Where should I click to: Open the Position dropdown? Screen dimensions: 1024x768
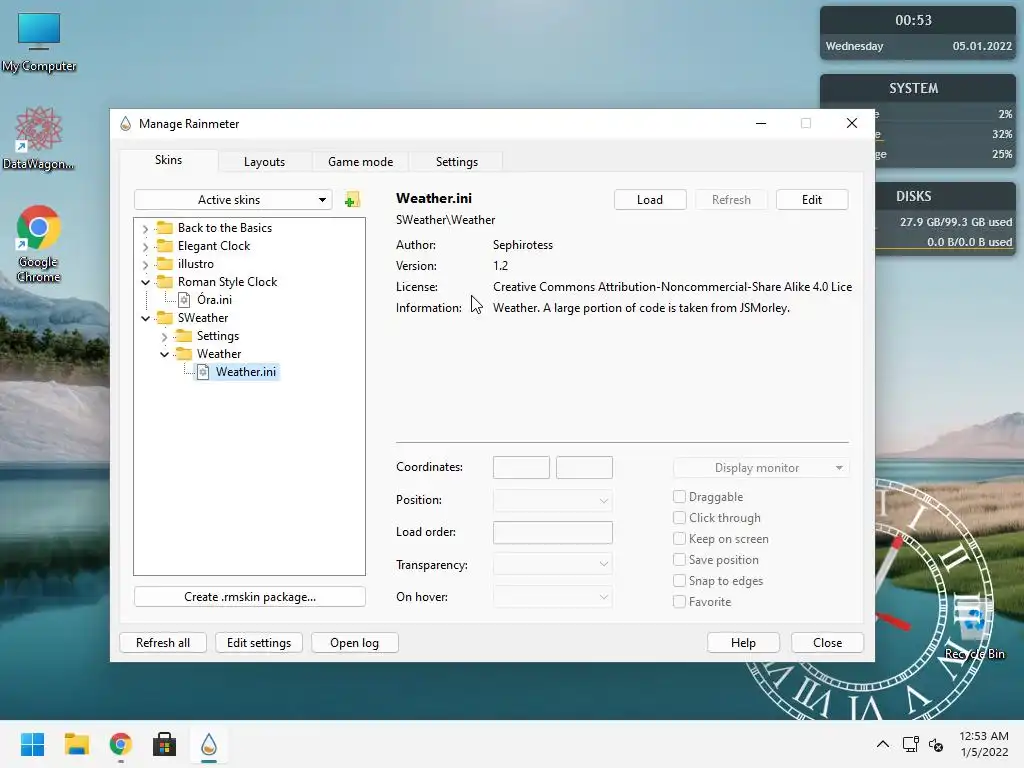pyautogui.click(x=552, y=500)
